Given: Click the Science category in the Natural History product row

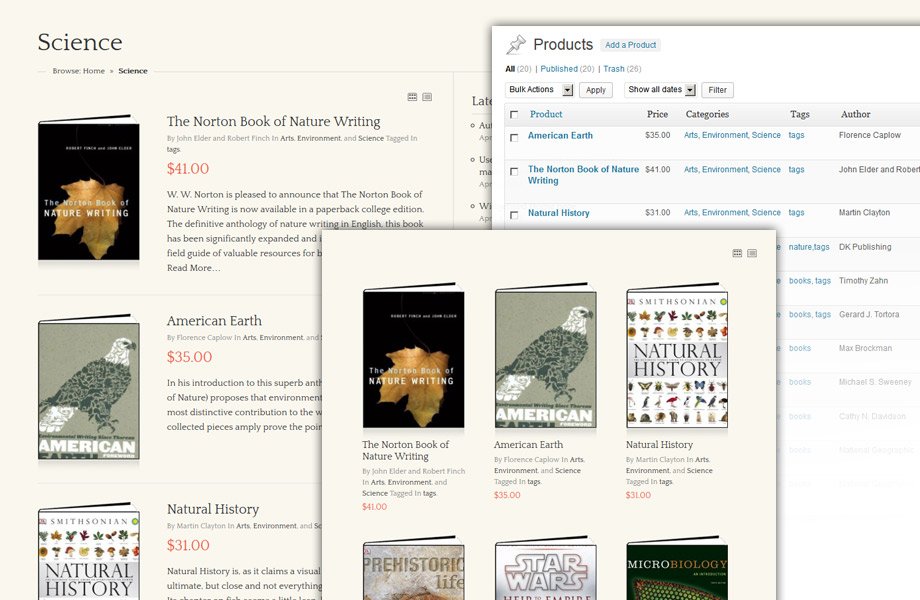Looking at the screenshot, I should tap(766, 212).
